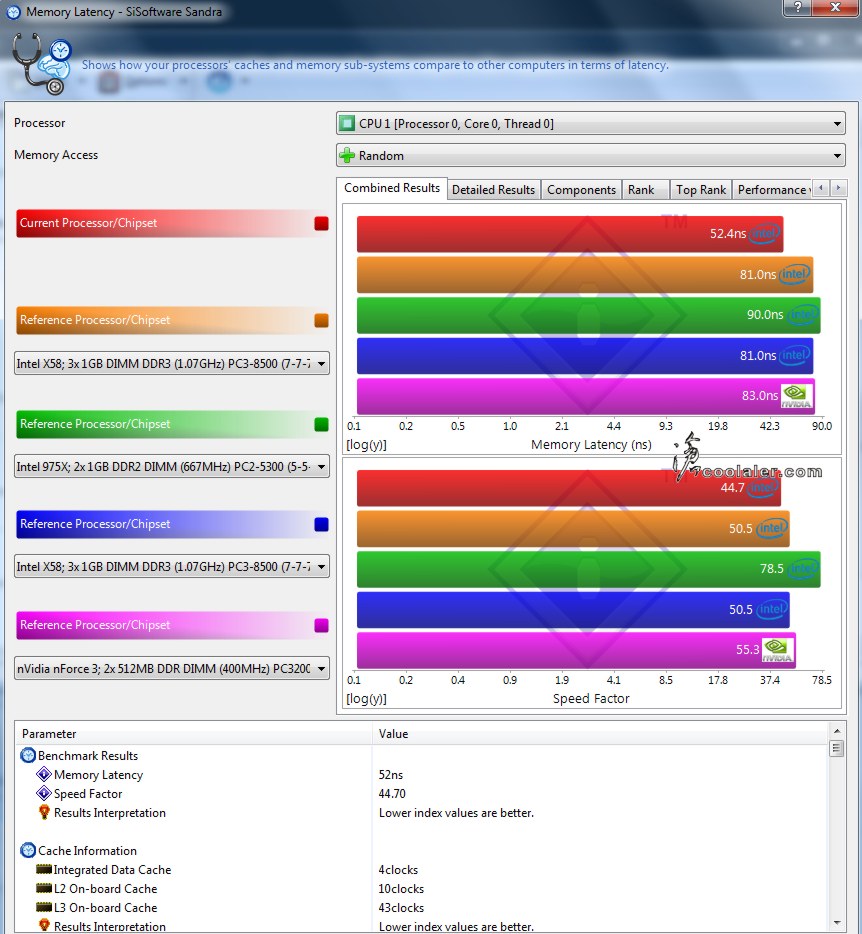
Task: Close the Memory Latency window
Action: (x=835, y=8)
